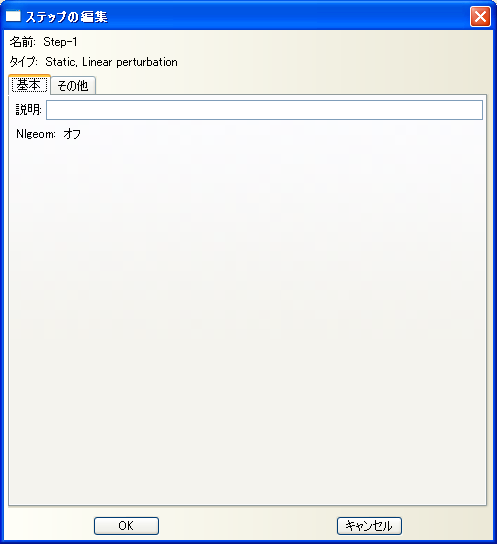The image size is (497, 544).
Task: Click the 説明 description input field
Action: (264, 110)
